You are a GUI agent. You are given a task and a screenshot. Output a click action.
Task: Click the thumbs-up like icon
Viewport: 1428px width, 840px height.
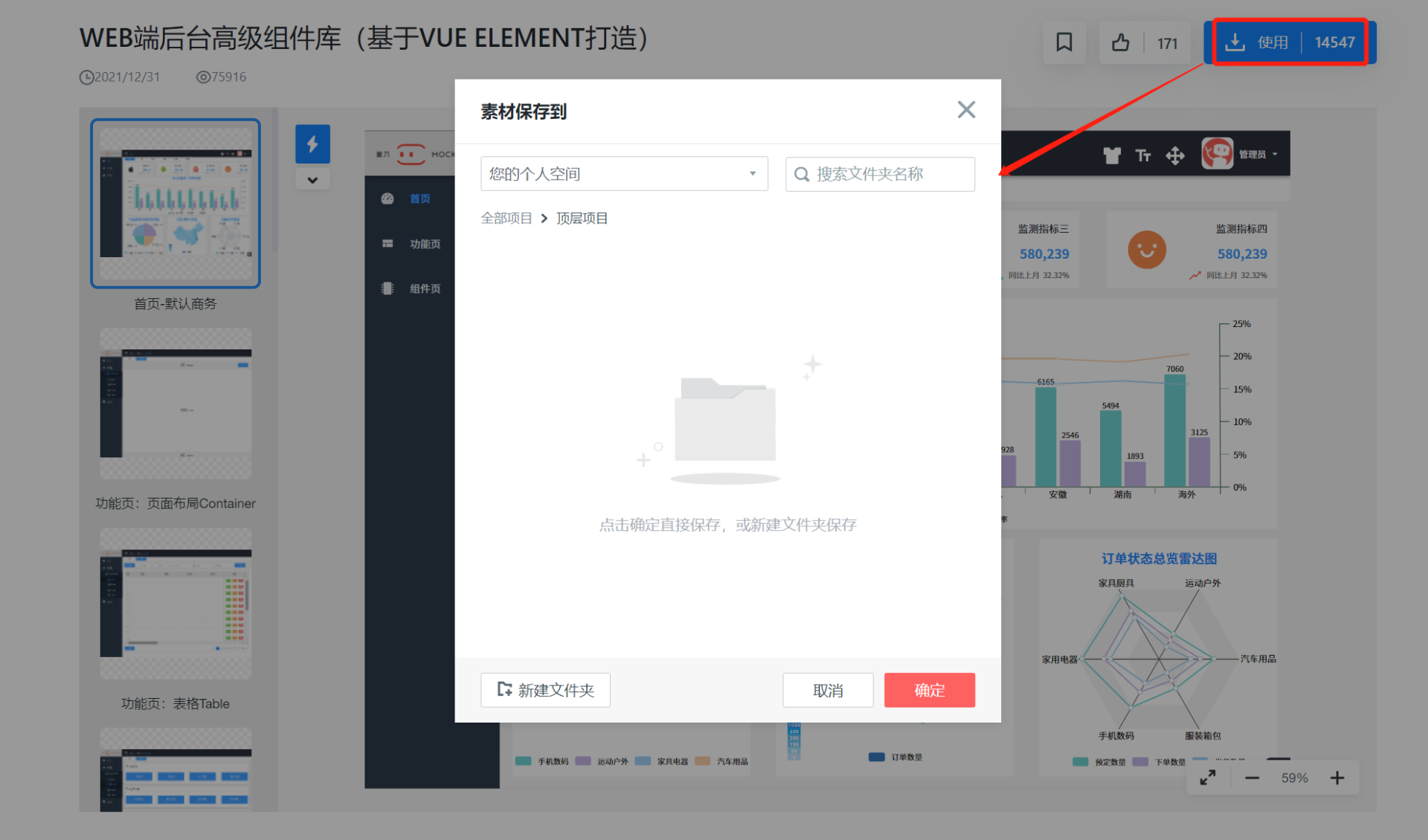1120,42
